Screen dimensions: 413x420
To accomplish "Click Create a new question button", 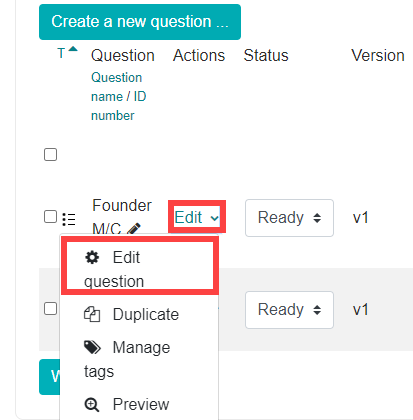I will point(140,22).
